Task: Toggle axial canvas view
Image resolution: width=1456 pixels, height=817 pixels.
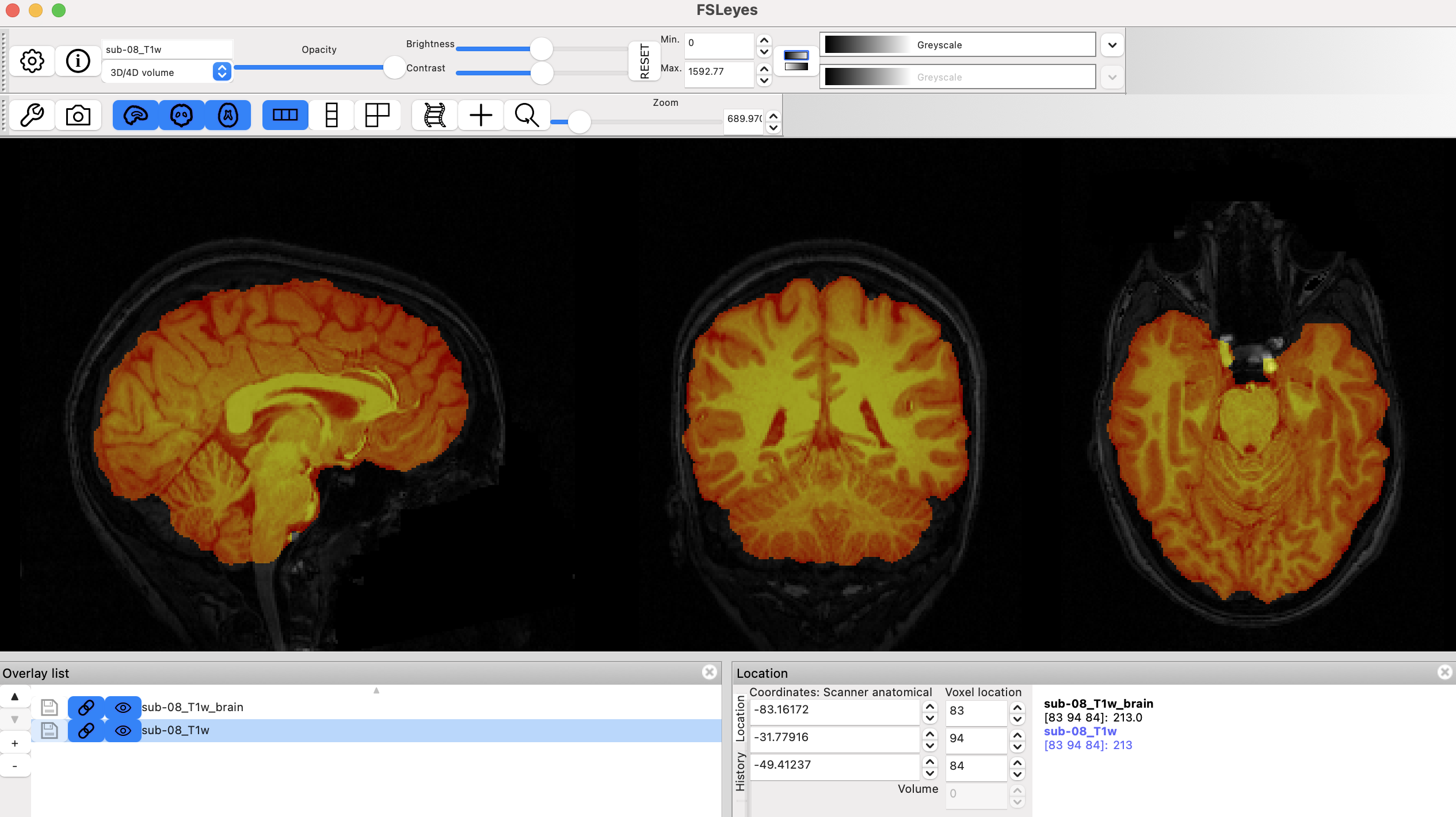Action: point(228,115)
